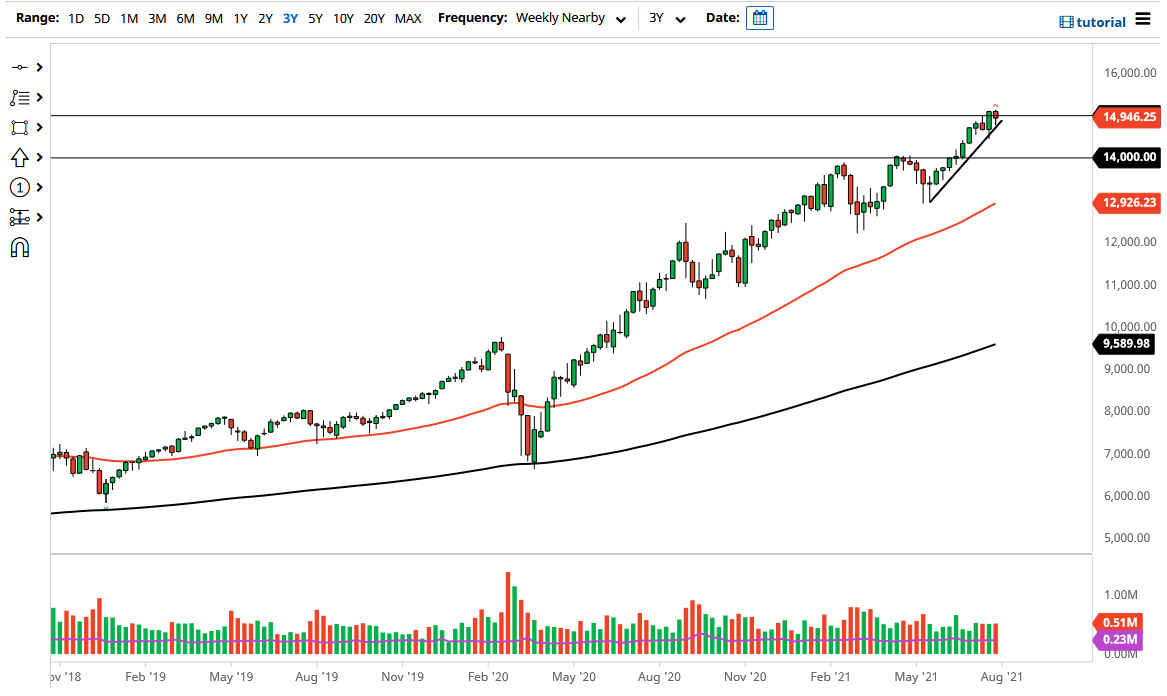Screen dimensions: 1167x696
Task: Open the numbered callout tool
Action: (x=20, y=187)
